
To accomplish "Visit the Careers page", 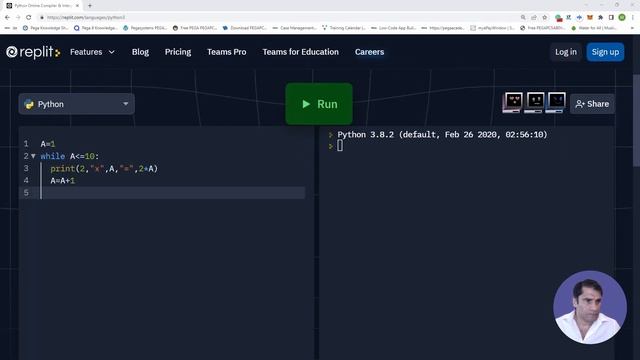I will 369,52.
